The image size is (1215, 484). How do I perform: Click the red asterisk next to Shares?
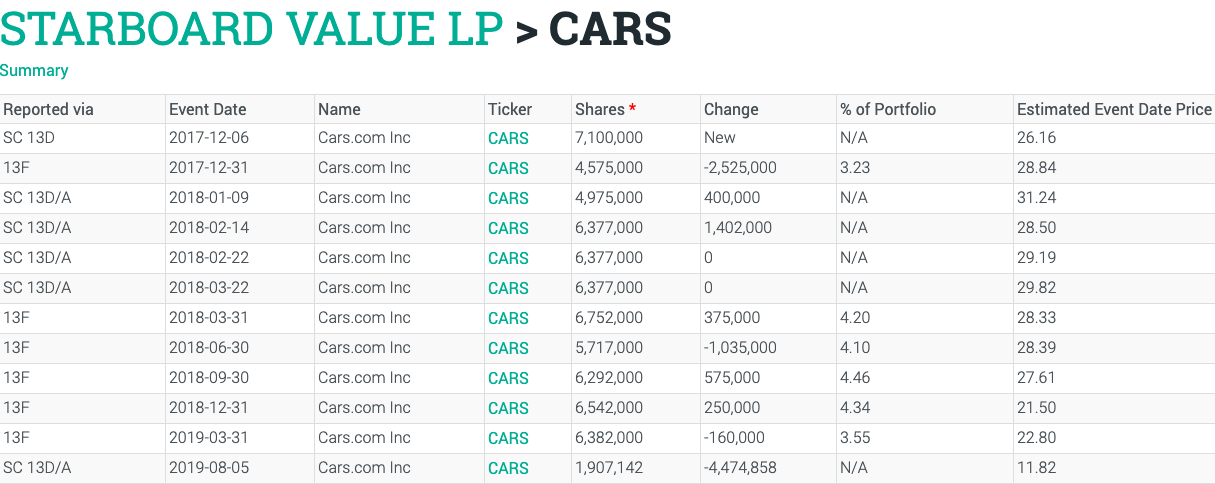pyautogui.click(x=632, y=108)
